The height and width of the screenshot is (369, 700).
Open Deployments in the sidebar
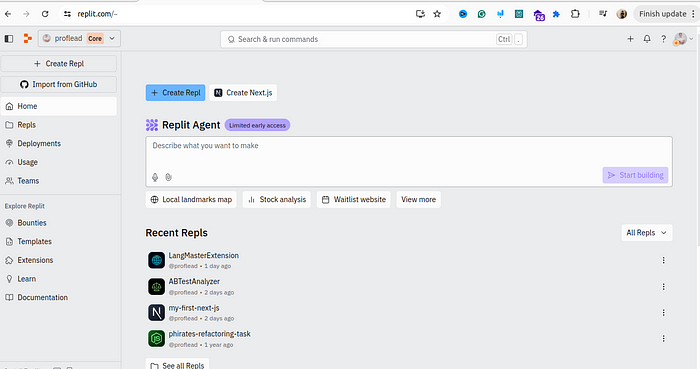pyautogui.click(x=58, y=144)
